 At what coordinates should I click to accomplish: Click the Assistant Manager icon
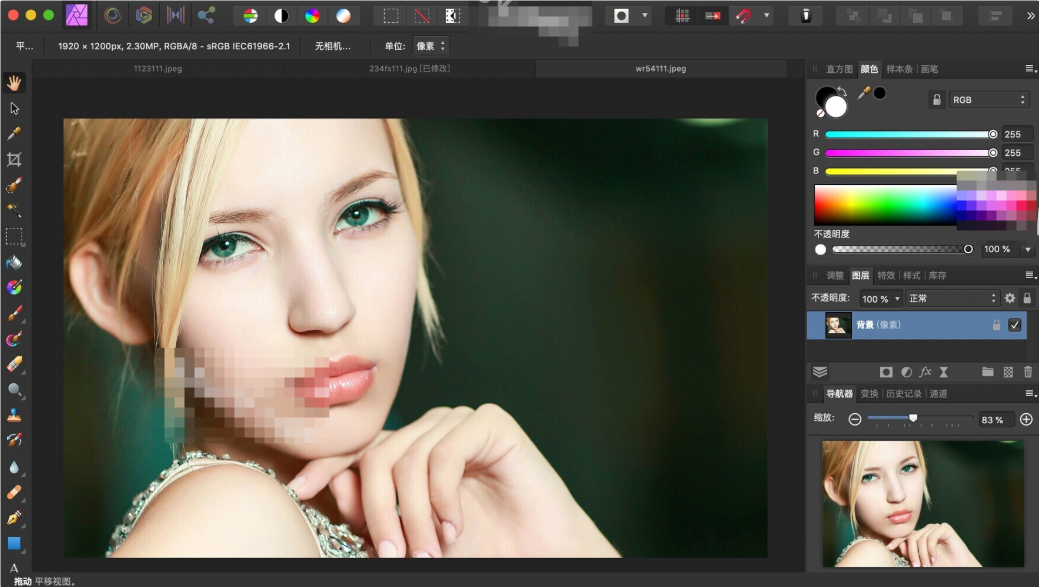click(x=806, y=16)
